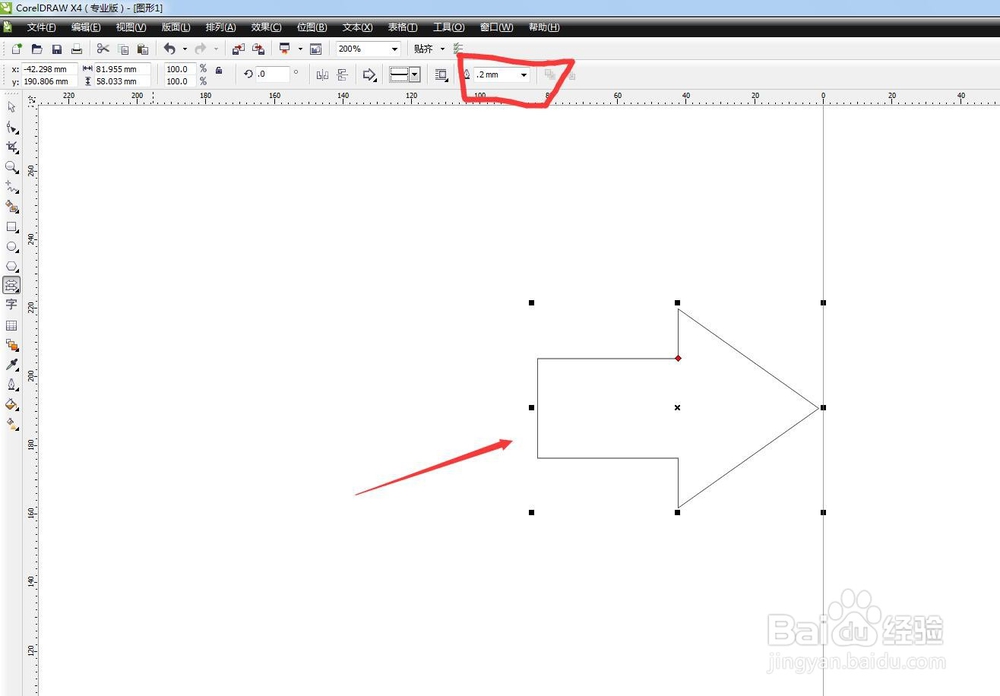This screenshot has width=1000, height=696.
Task: Select the Freehand tool
Action: (11, 187)
